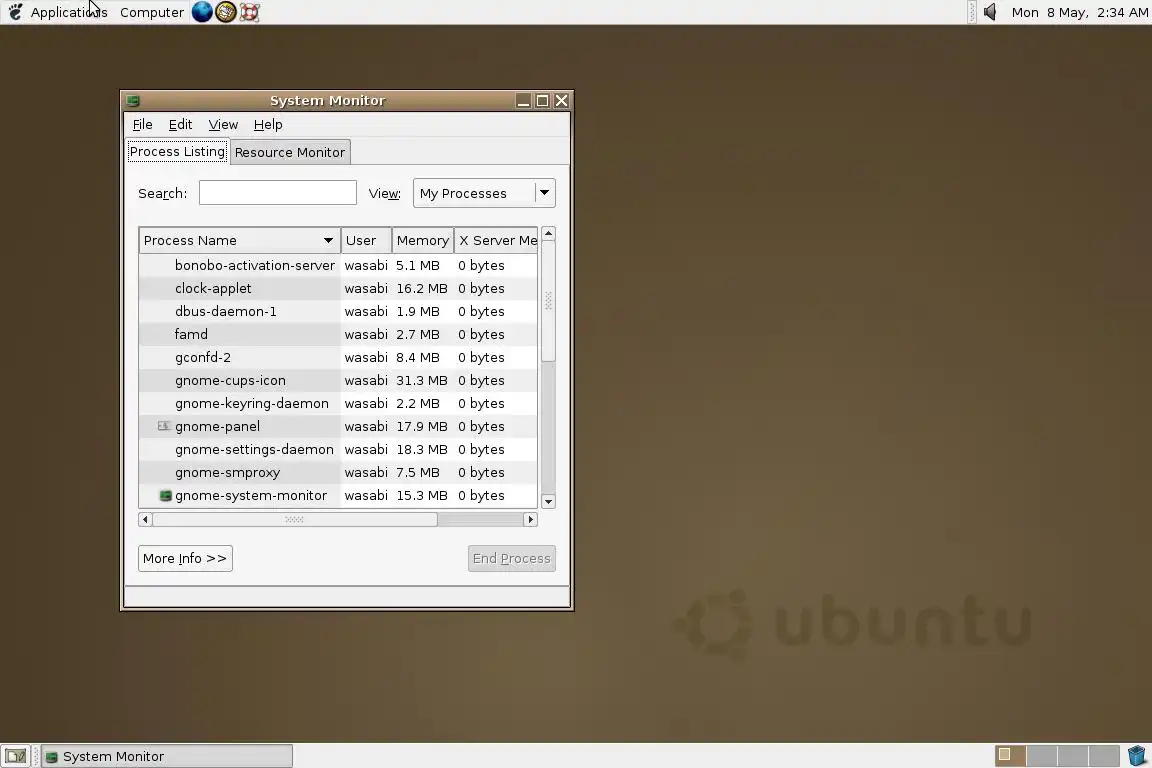
Task: Select the famd process row
Action: pos(338,334)
